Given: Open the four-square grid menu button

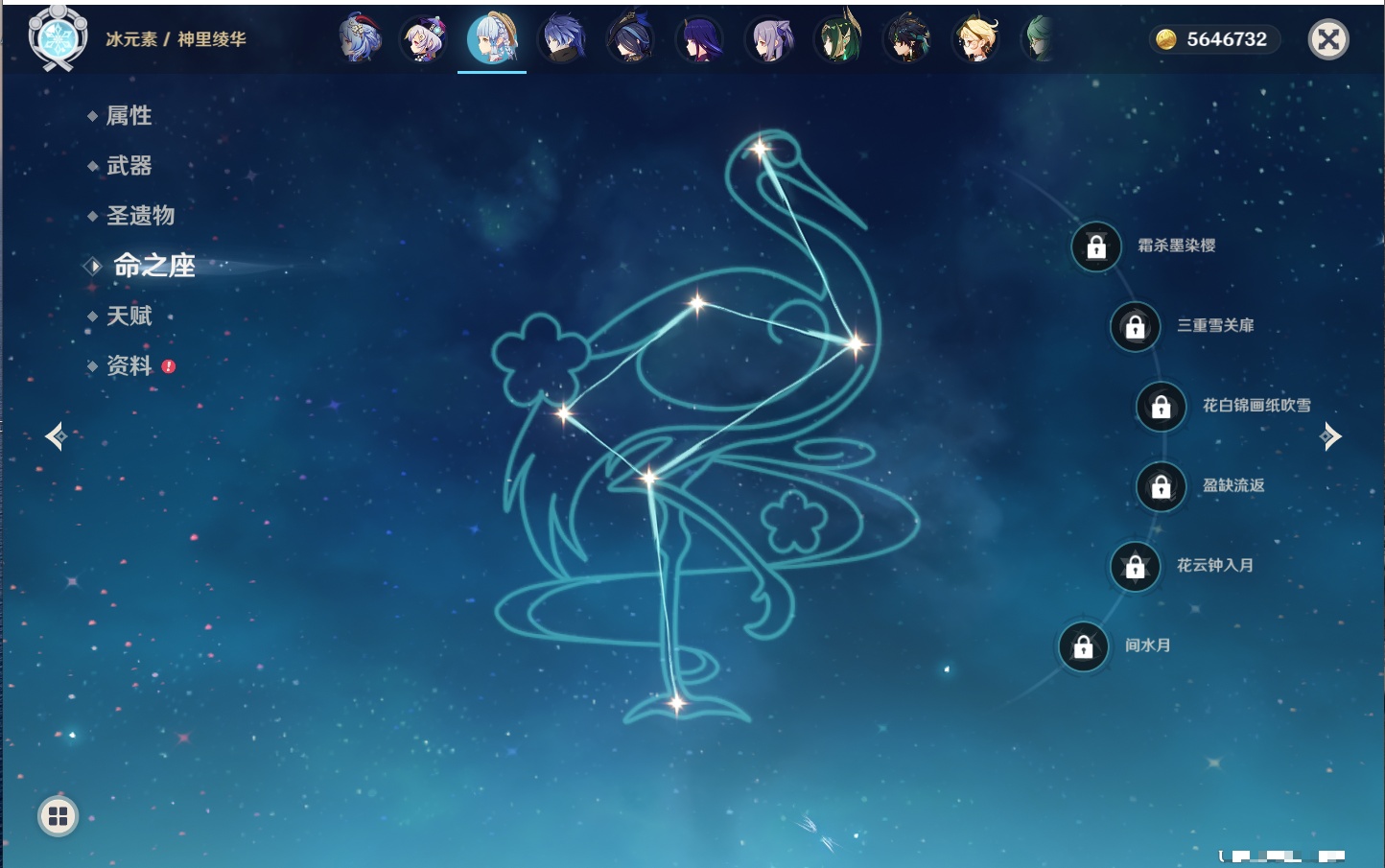Looking at the screenshot, I should (58, 816).
